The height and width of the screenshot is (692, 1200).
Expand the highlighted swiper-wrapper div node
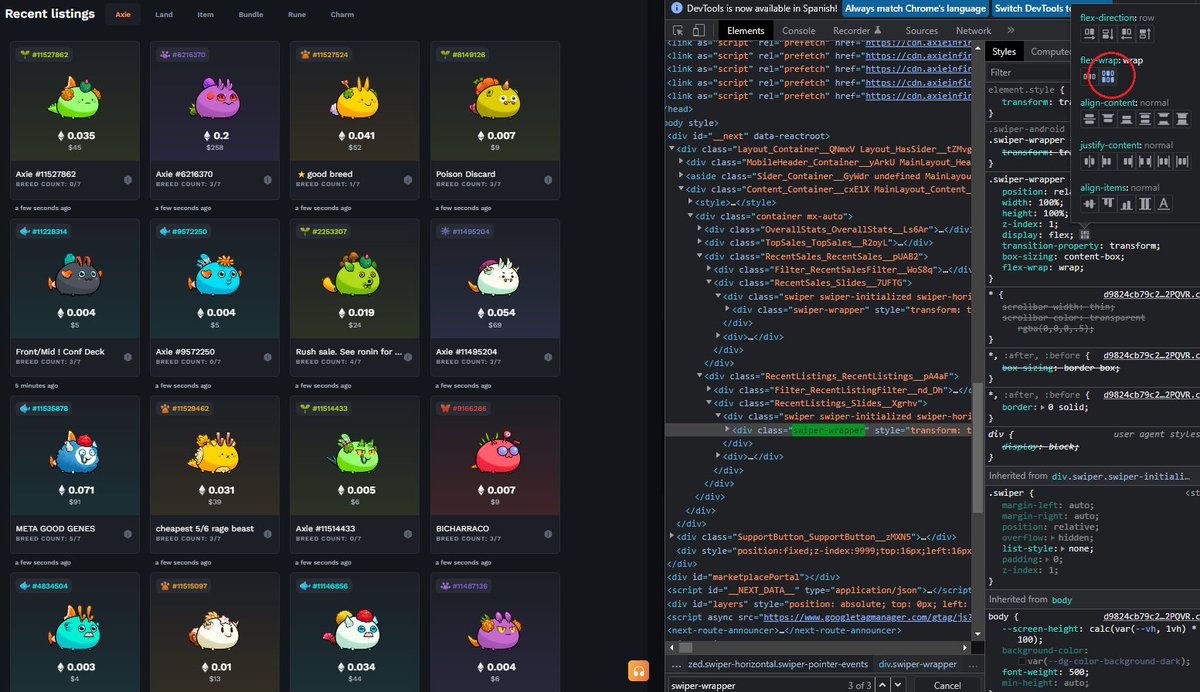click(x=727, y=430)
